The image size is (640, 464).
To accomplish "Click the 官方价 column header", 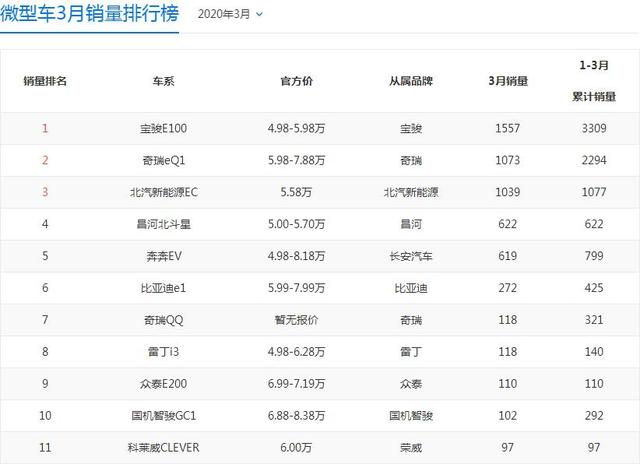I will (x=296, y=81).
